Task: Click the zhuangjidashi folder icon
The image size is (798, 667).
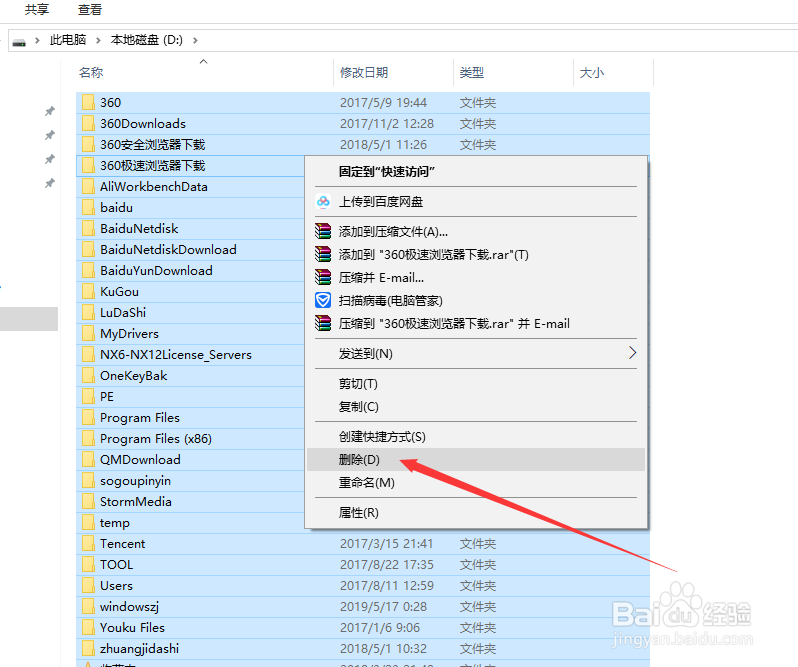Action: (88, 648)
